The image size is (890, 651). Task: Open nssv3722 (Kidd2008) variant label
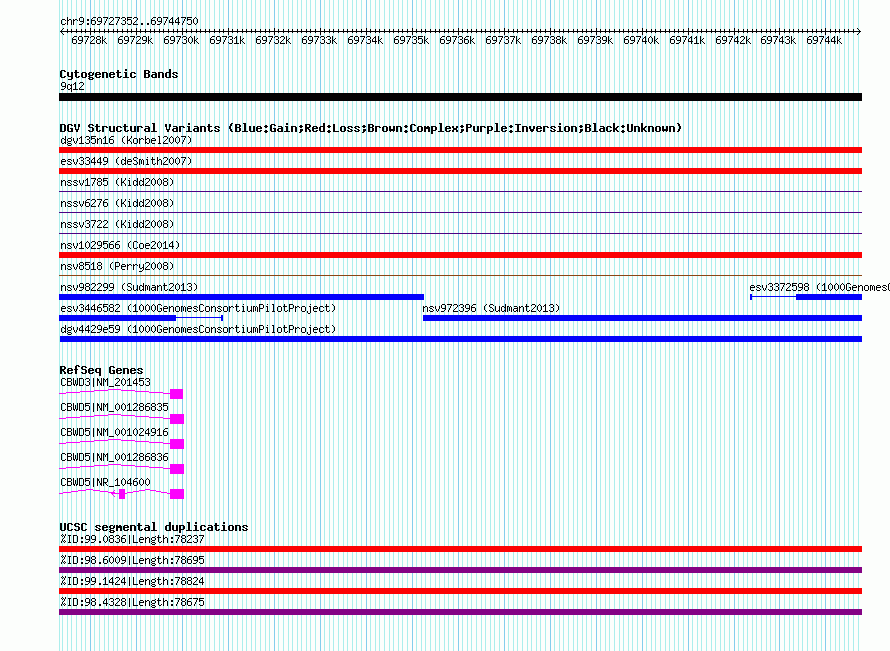pyautogui.click(x=117, y=224)
